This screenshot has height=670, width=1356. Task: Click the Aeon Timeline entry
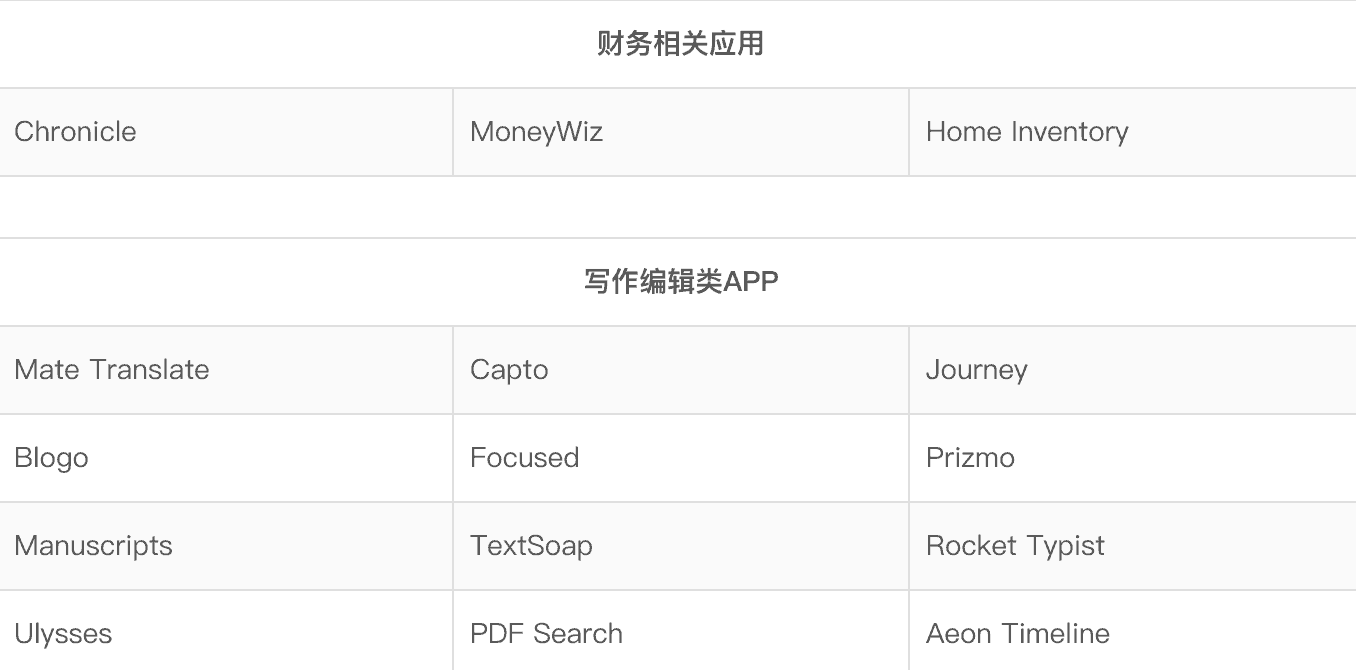pyautogui.click(x=1017, y=634)
